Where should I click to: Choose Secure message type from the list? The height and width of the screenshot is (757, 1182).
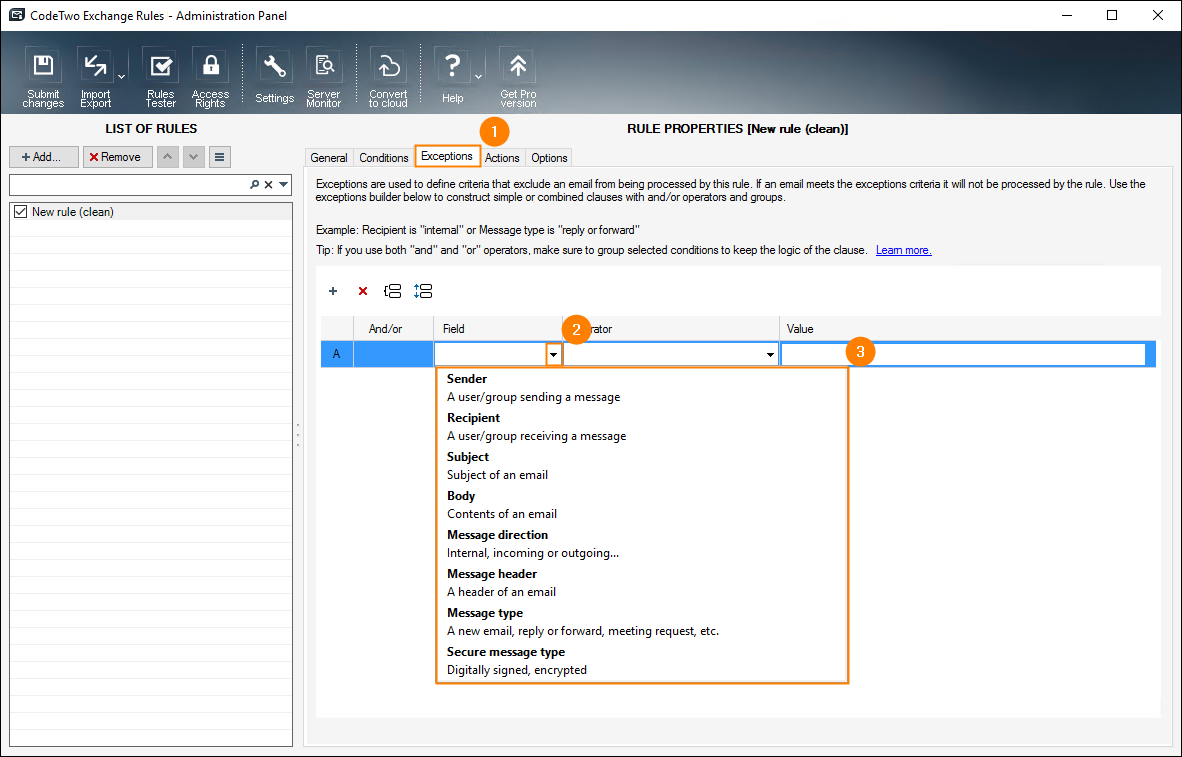(642, 661)
